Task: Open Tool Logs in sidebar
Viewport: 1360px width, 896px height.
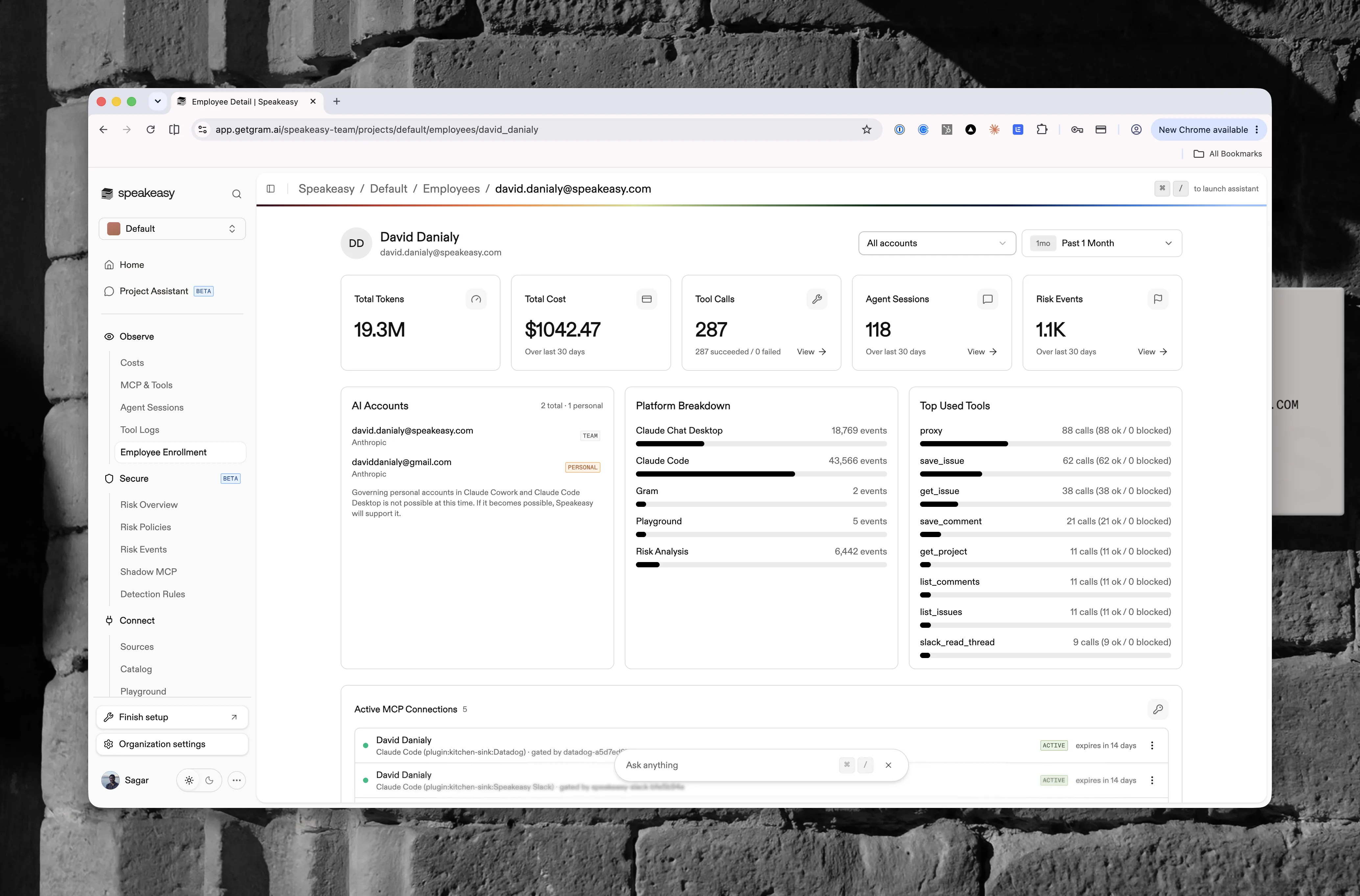Action: (140, 430)
